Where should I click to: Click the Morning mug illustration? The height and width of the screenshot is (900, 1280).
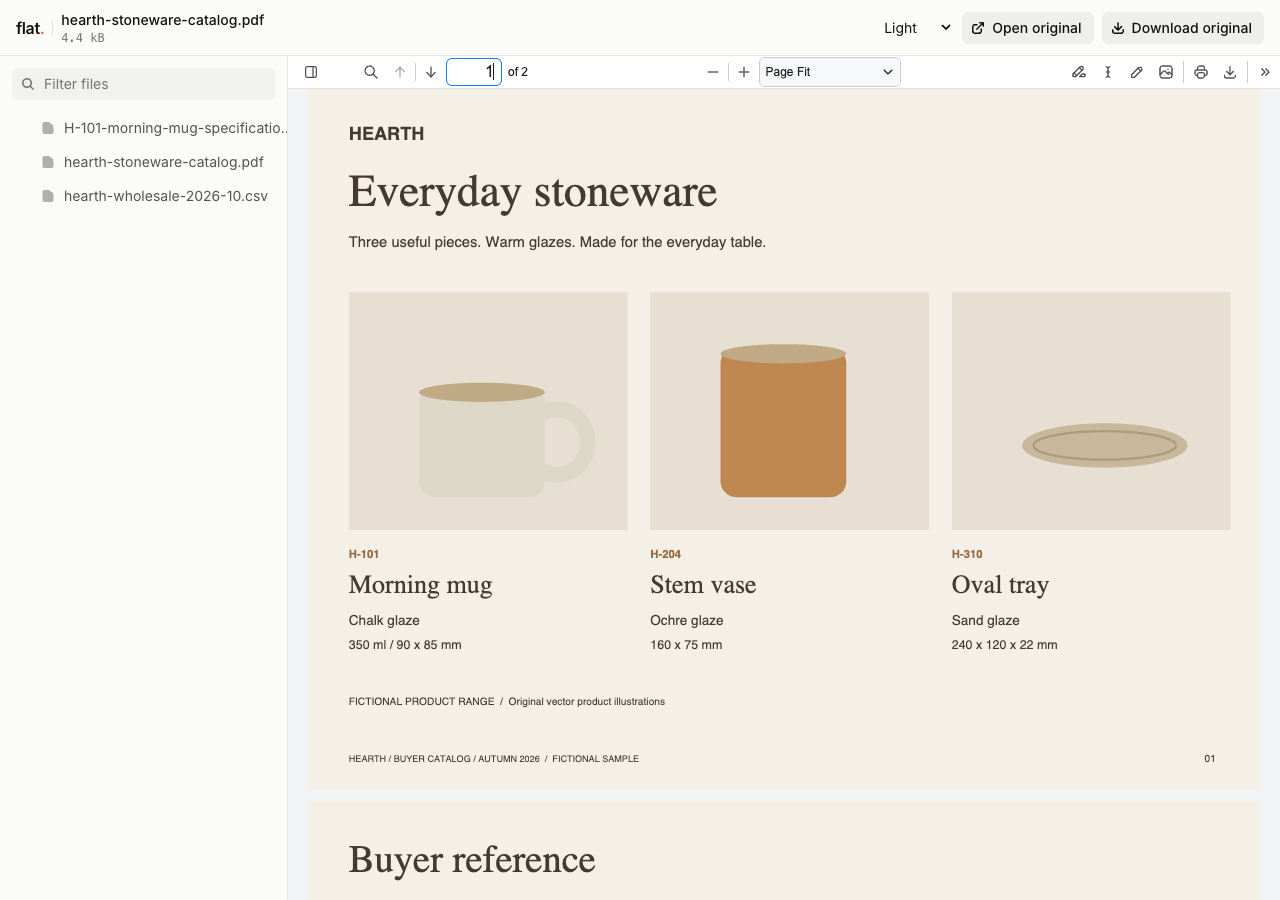pos(488,411)
